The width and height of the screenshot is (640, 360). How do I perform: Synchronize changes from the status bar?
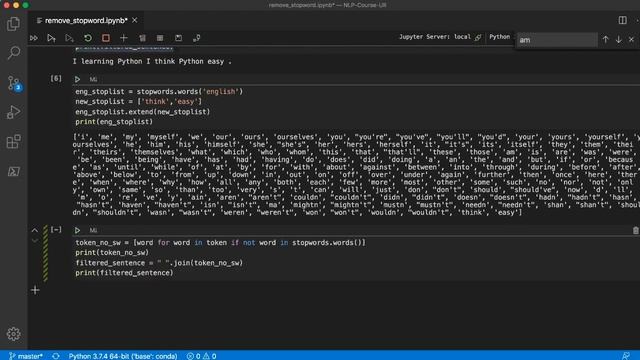56,356
